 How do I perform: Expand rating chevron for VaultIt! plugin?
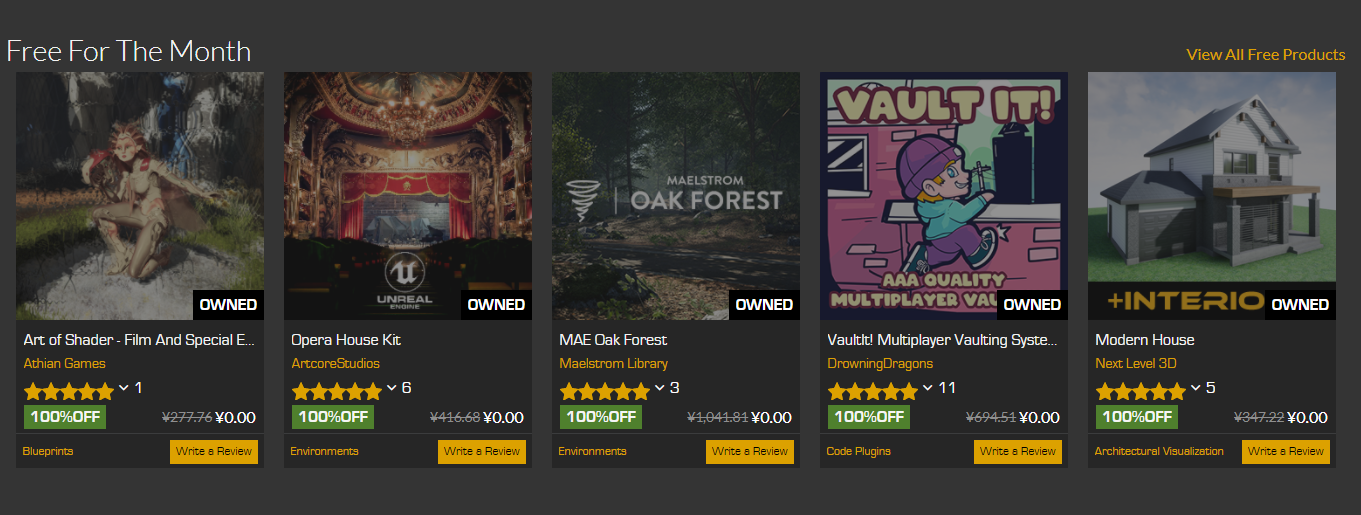(928, 387)
